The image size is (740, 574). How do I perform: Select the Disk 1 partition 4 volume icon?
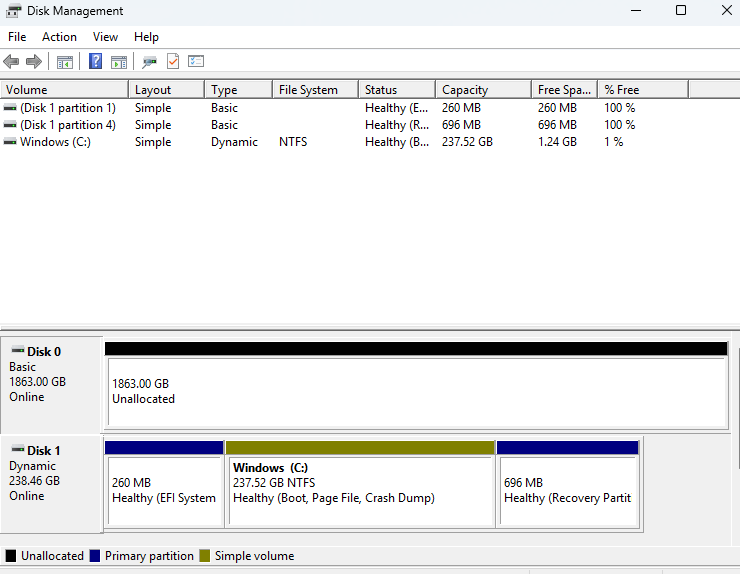[10, 125]
